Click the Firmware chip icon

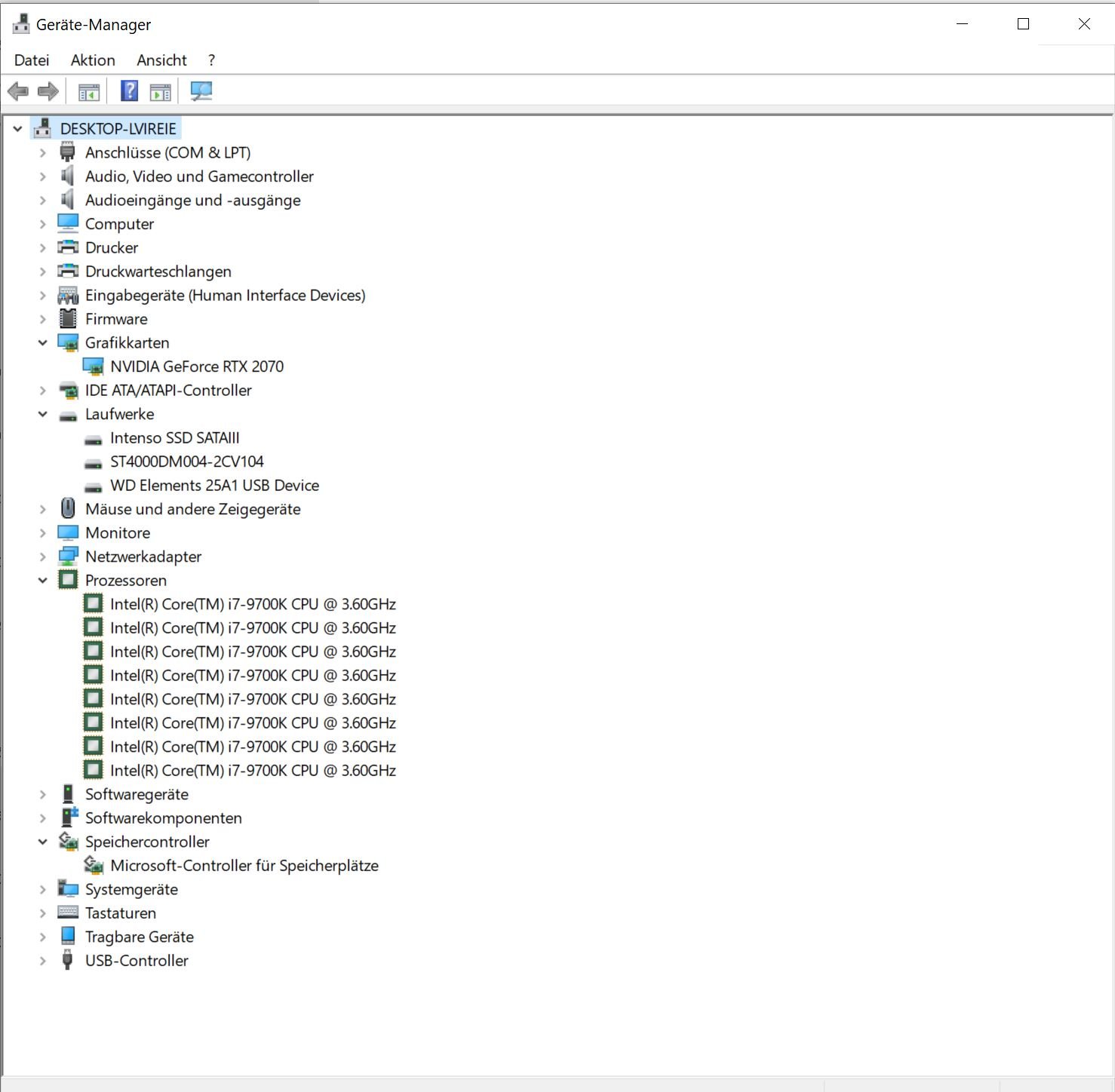pos(68,319)
